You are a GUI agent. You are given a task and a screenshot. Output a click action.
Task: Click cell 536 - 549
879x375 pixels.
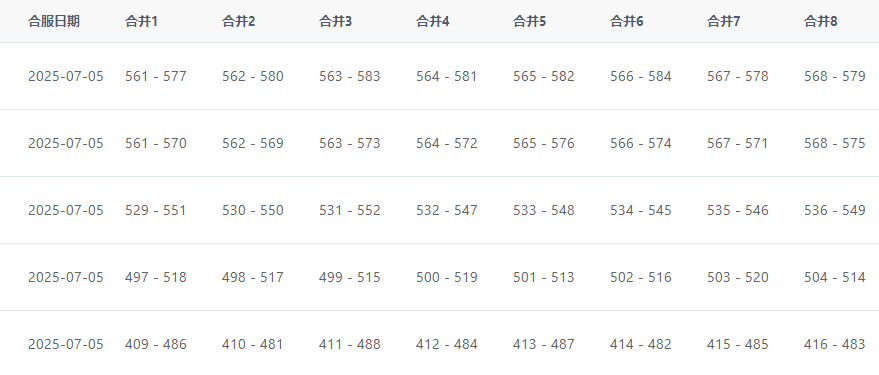click(835, 210)
